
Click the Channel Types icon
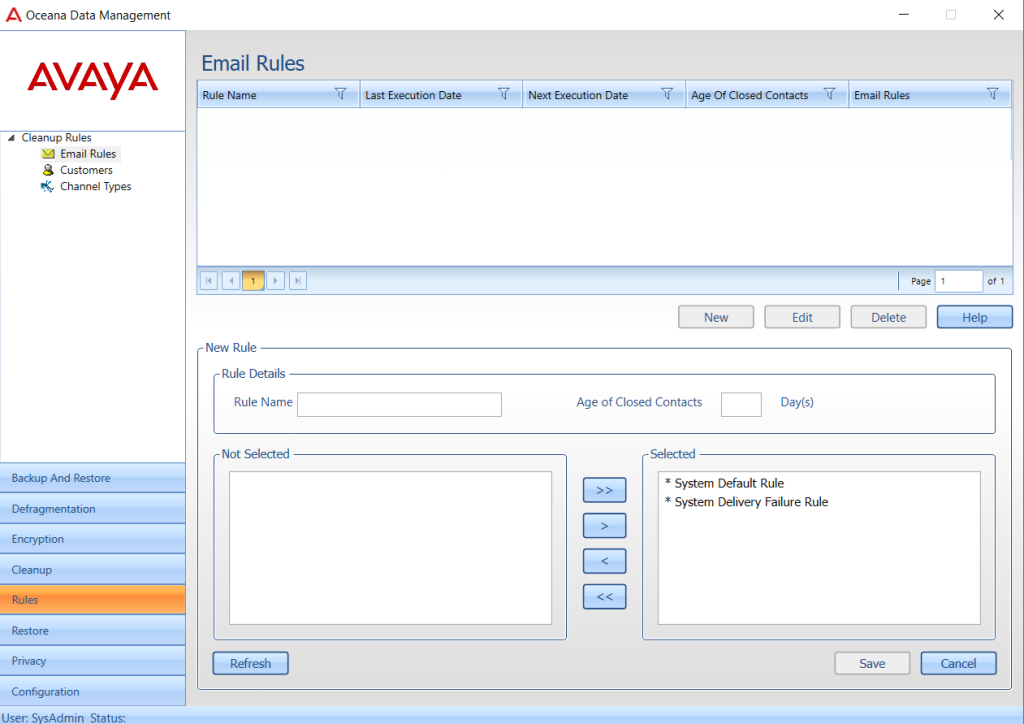pos(47,187)
